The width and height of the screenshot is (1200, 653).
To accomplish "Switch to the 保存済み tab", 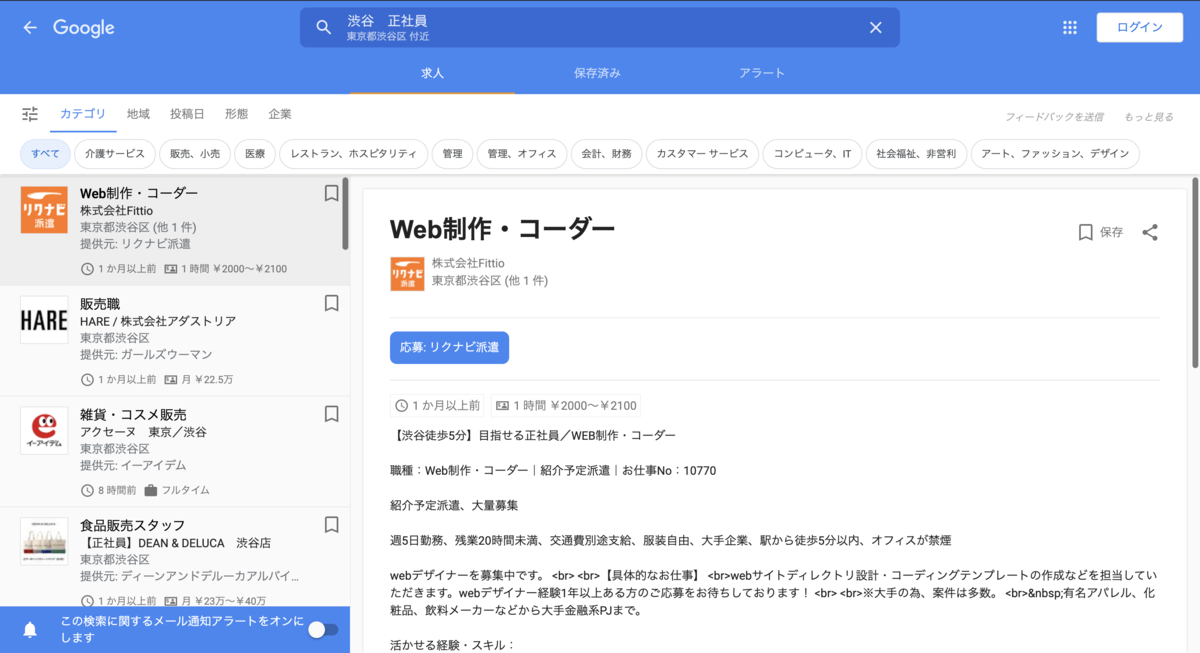I will coord(597,73).
